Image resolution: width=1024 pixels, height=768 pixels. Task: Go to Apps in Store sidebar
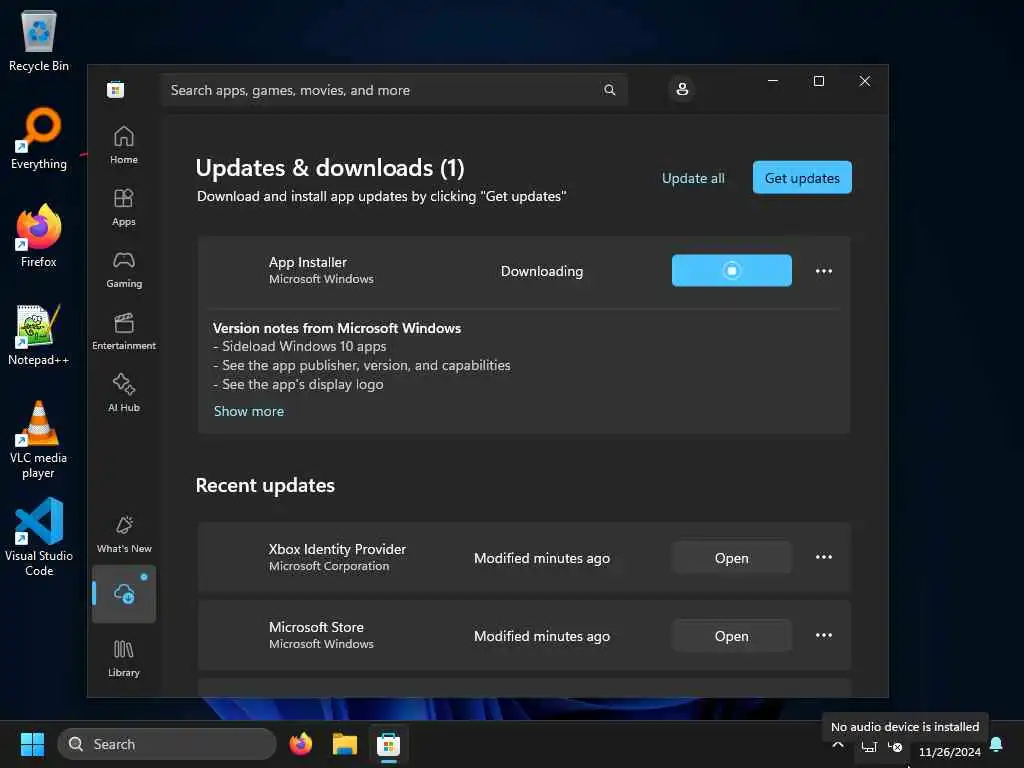tap(123, 207)
